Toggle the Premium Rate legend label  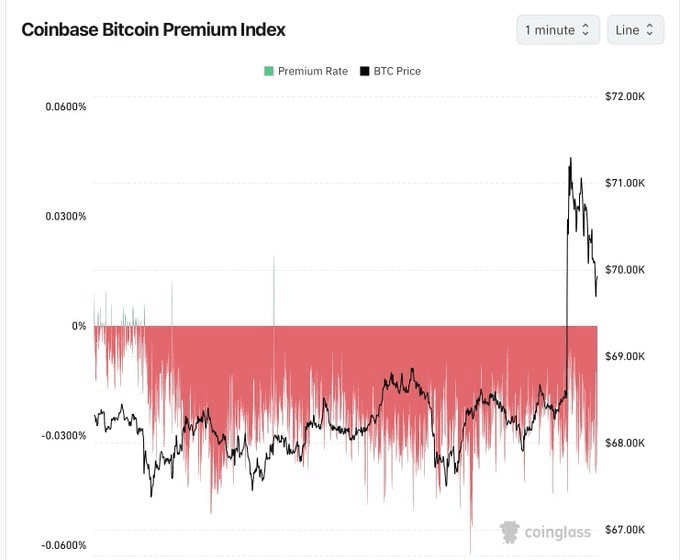[x=312, y=71]
